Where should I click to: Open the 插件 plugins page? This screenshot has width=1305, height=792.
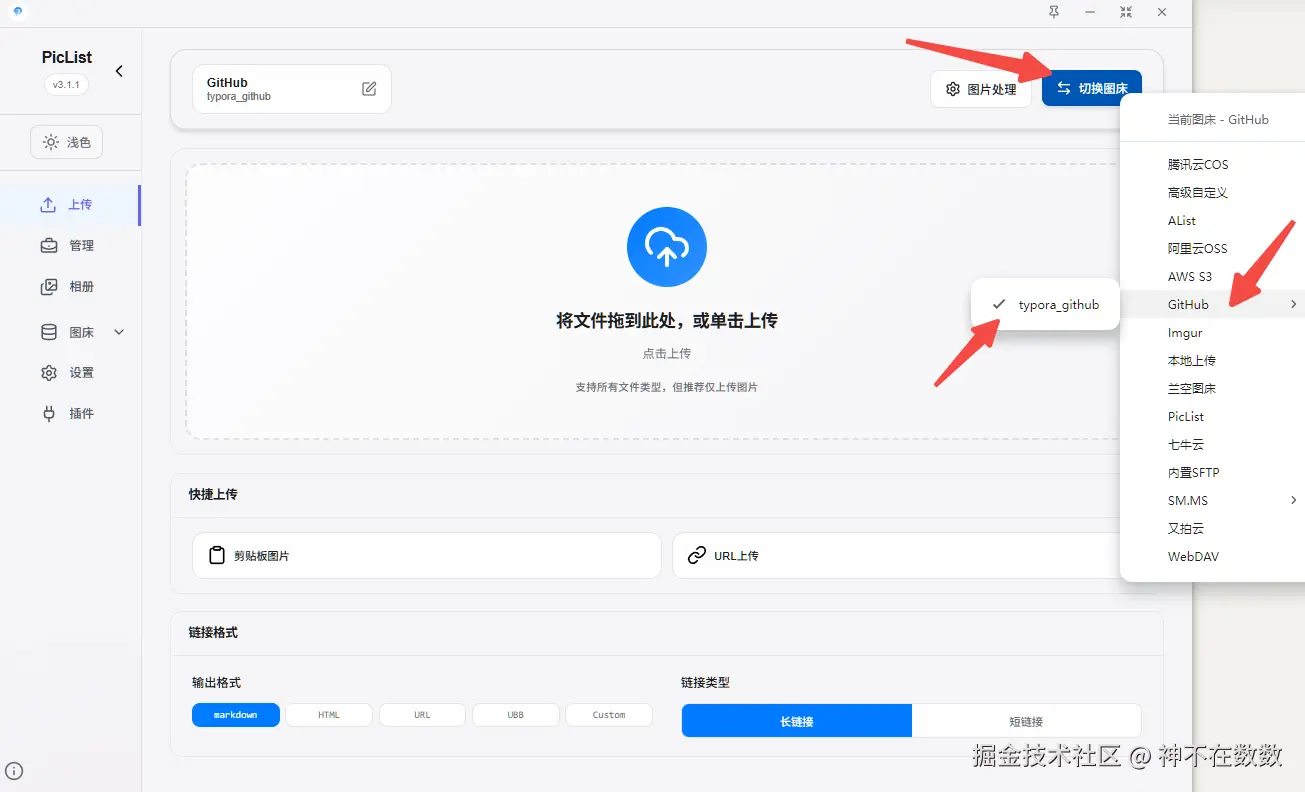(70, 414)
